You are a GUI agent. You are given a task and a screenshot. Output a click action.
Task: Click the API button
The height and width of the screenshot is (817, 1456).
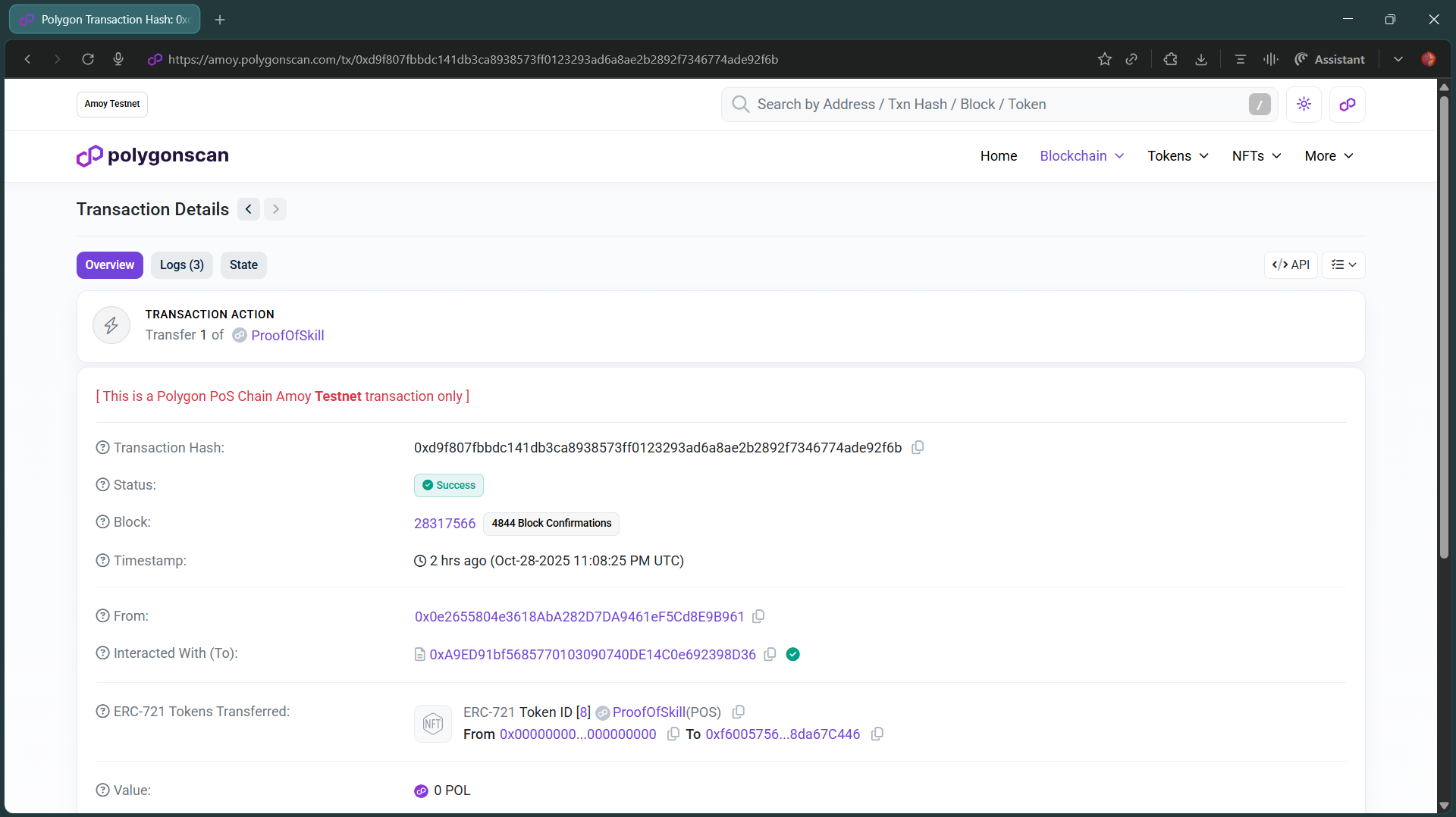point(1291,265)
